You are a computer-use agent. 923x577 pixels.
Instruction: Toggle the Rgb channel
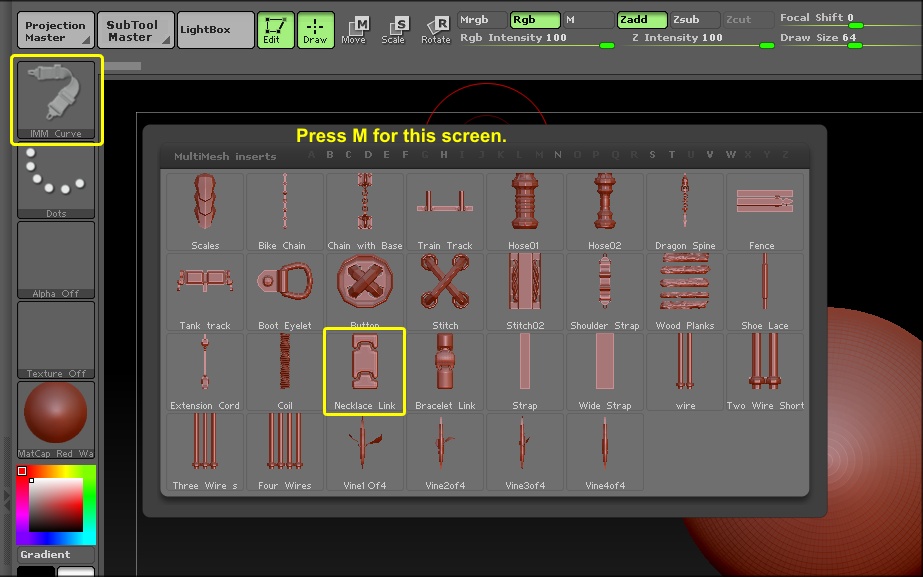pyautogui.click(x=535, y=20)
